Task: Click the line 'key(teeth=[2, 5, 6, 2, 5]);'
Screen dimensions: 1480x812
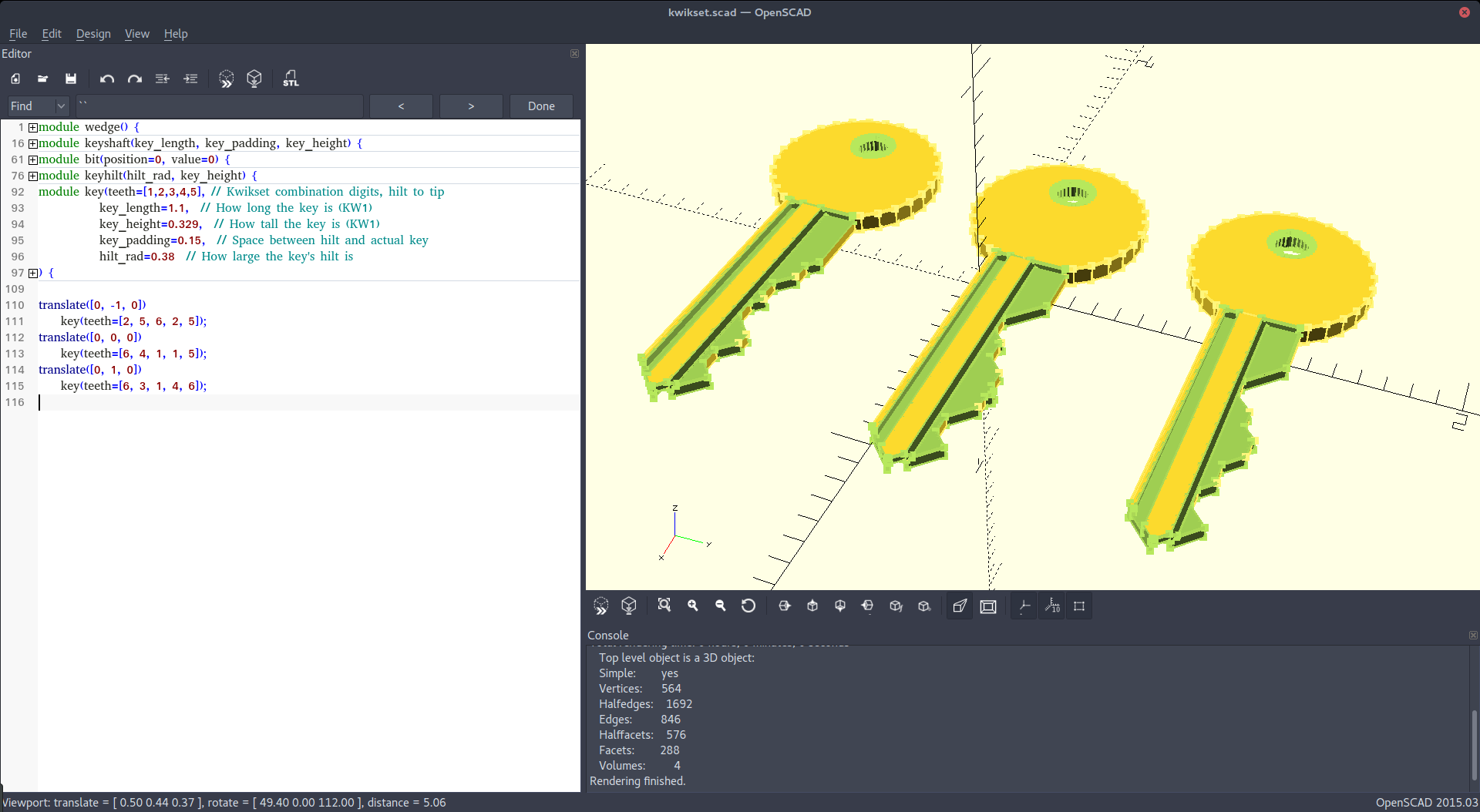Action: 133,321
